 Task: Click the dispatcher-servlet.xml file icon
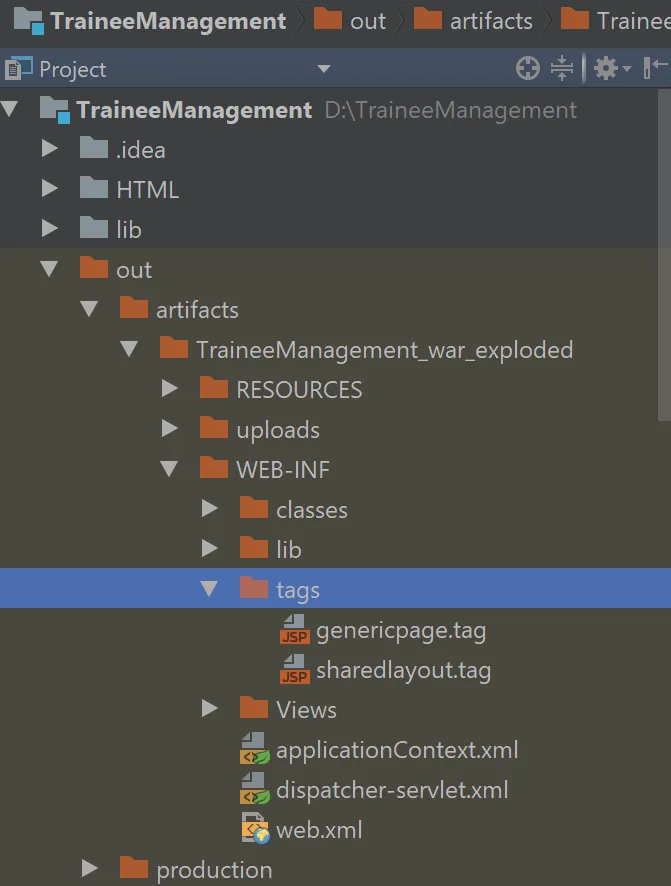tap(254, 790)
